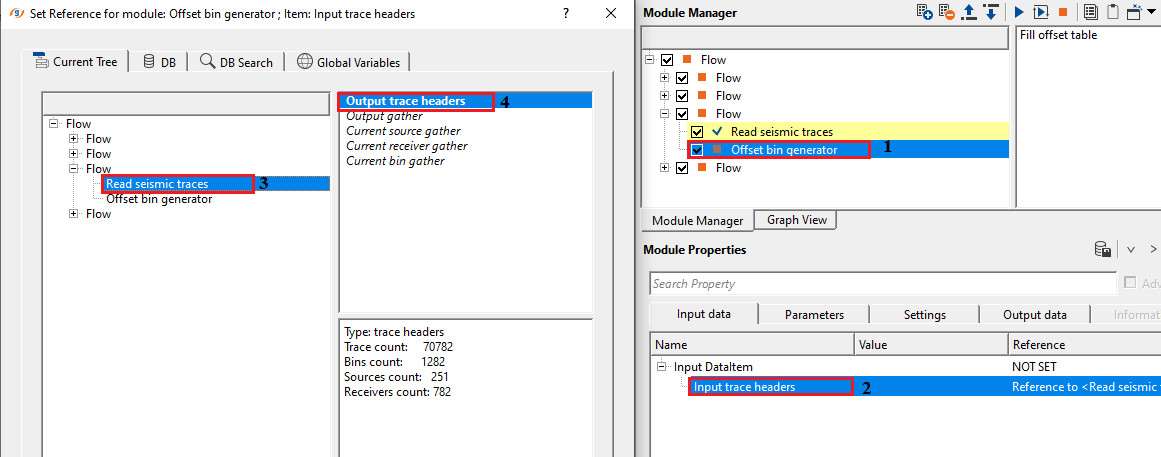This screenshot has width=1161, height=457.
Task: Switch to the Graph View tab
Action: point(796,219)
